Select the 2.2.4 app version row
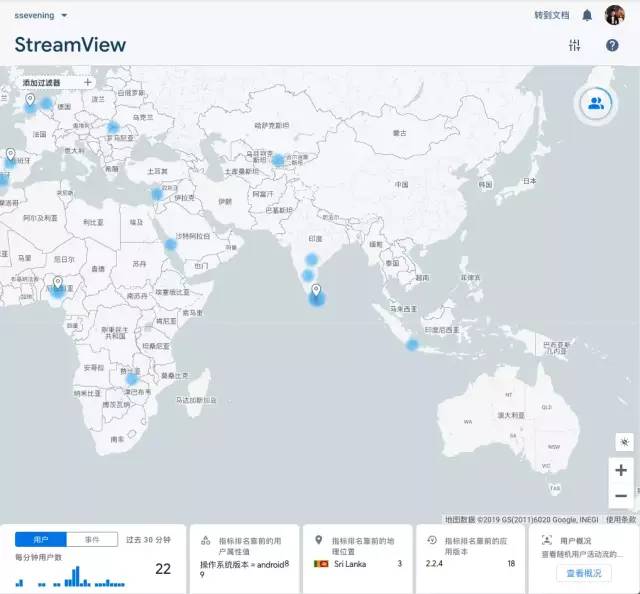 [x=470, y=563]
